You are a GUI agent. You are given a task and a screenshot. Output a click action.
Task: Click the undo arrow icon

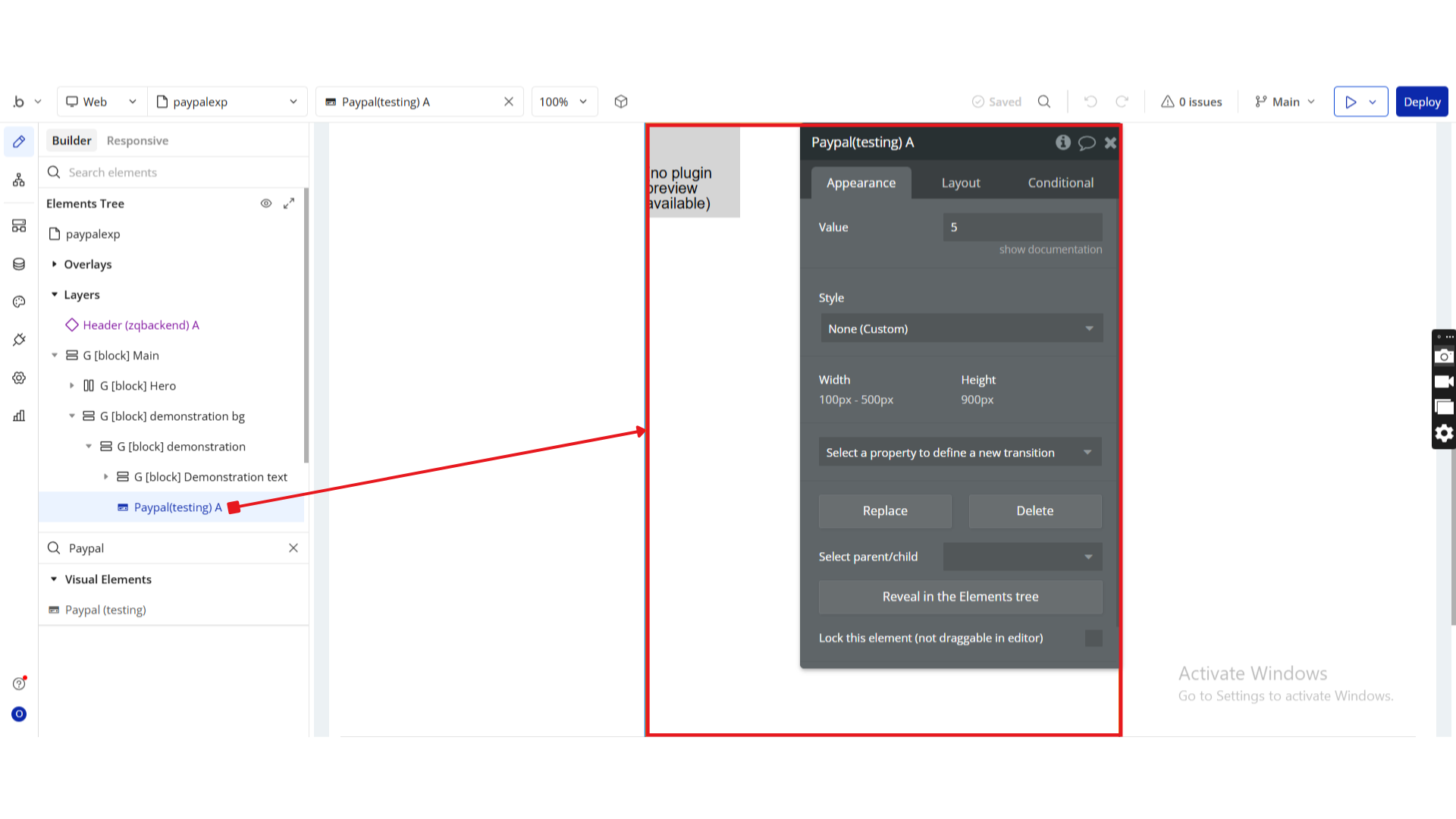1090,102
